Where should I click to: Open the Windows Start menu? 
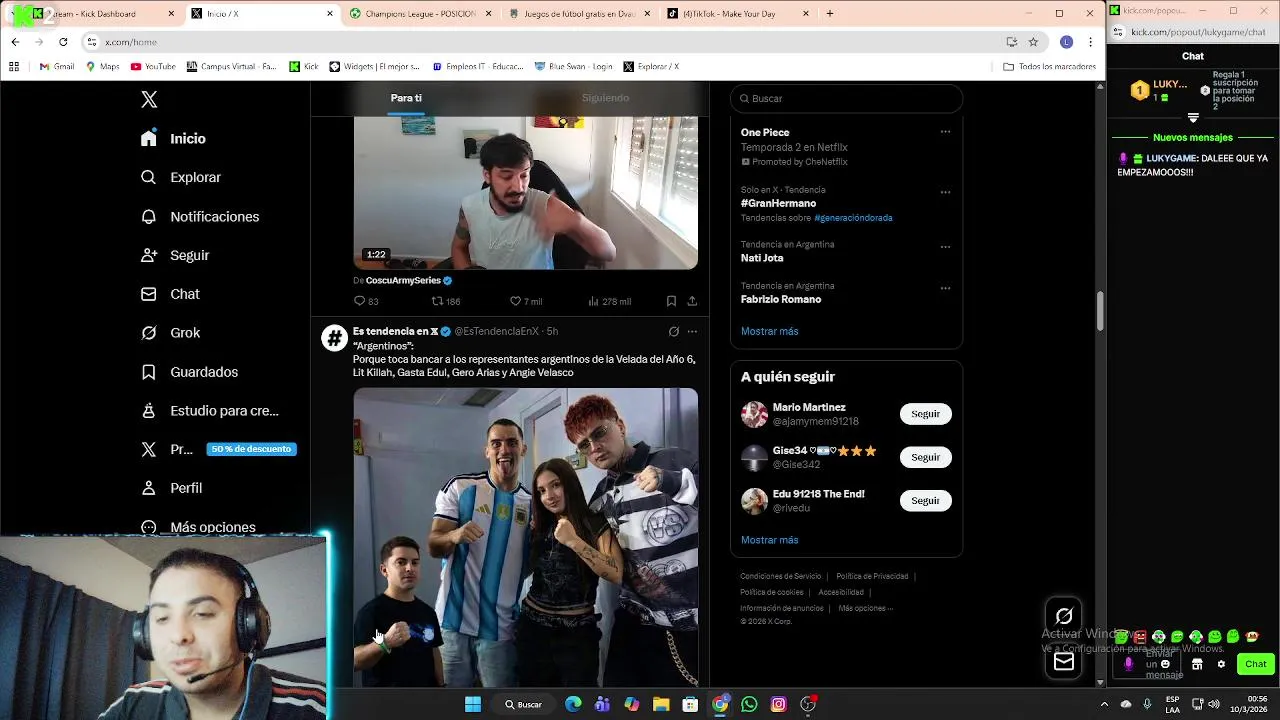pos(473,704)
